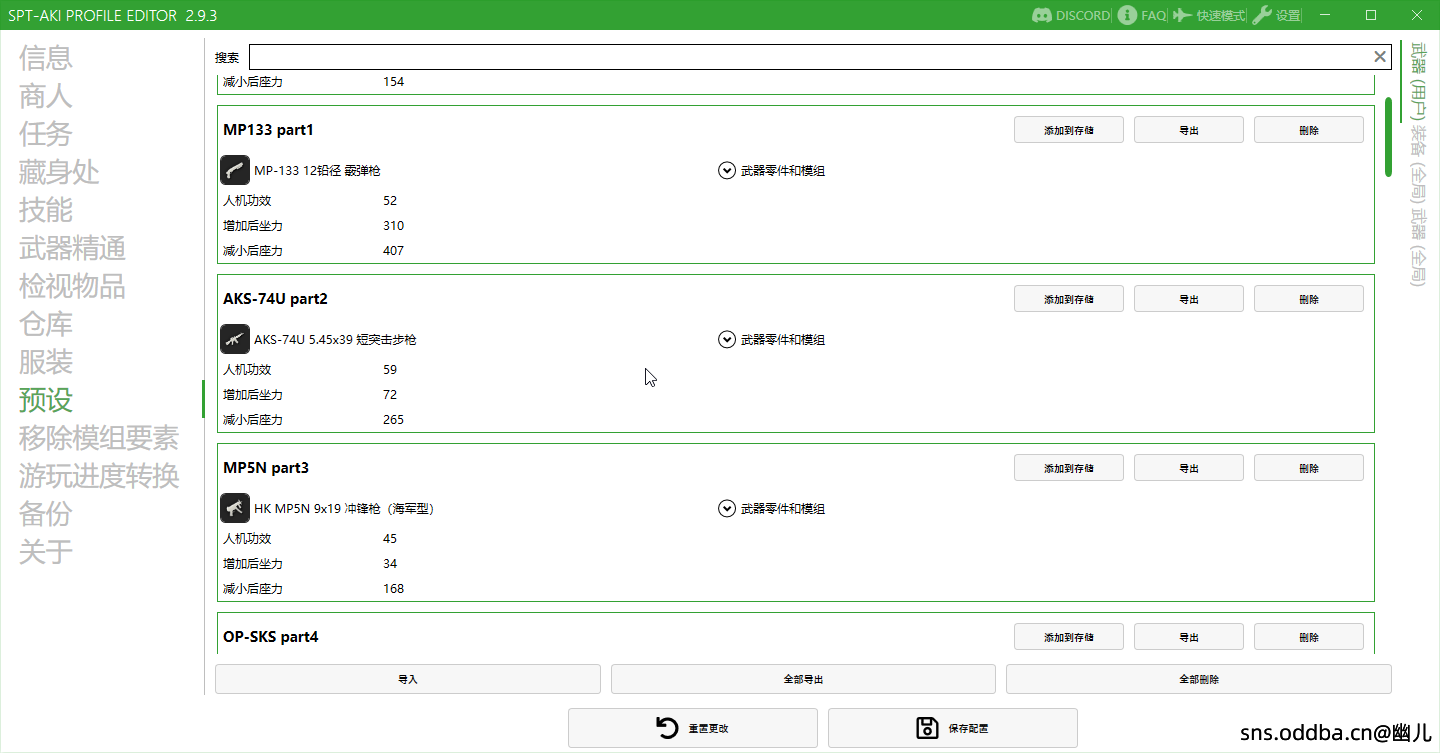Viewport: 1440px width, 753px height.
Task: Switch to 武器 (全局) vertical tab
Action: [1417, 247]
